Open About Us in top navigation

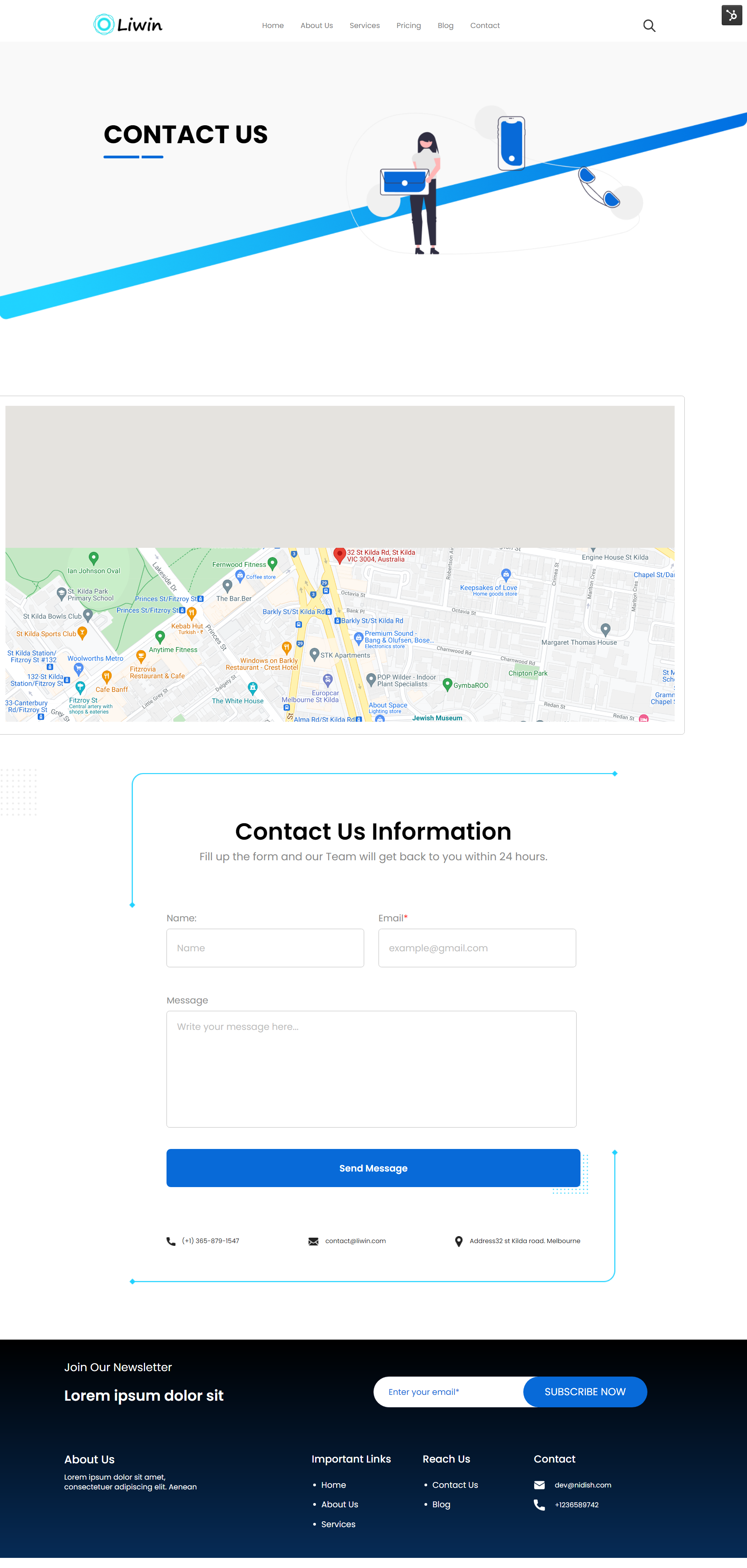(317, 26)
